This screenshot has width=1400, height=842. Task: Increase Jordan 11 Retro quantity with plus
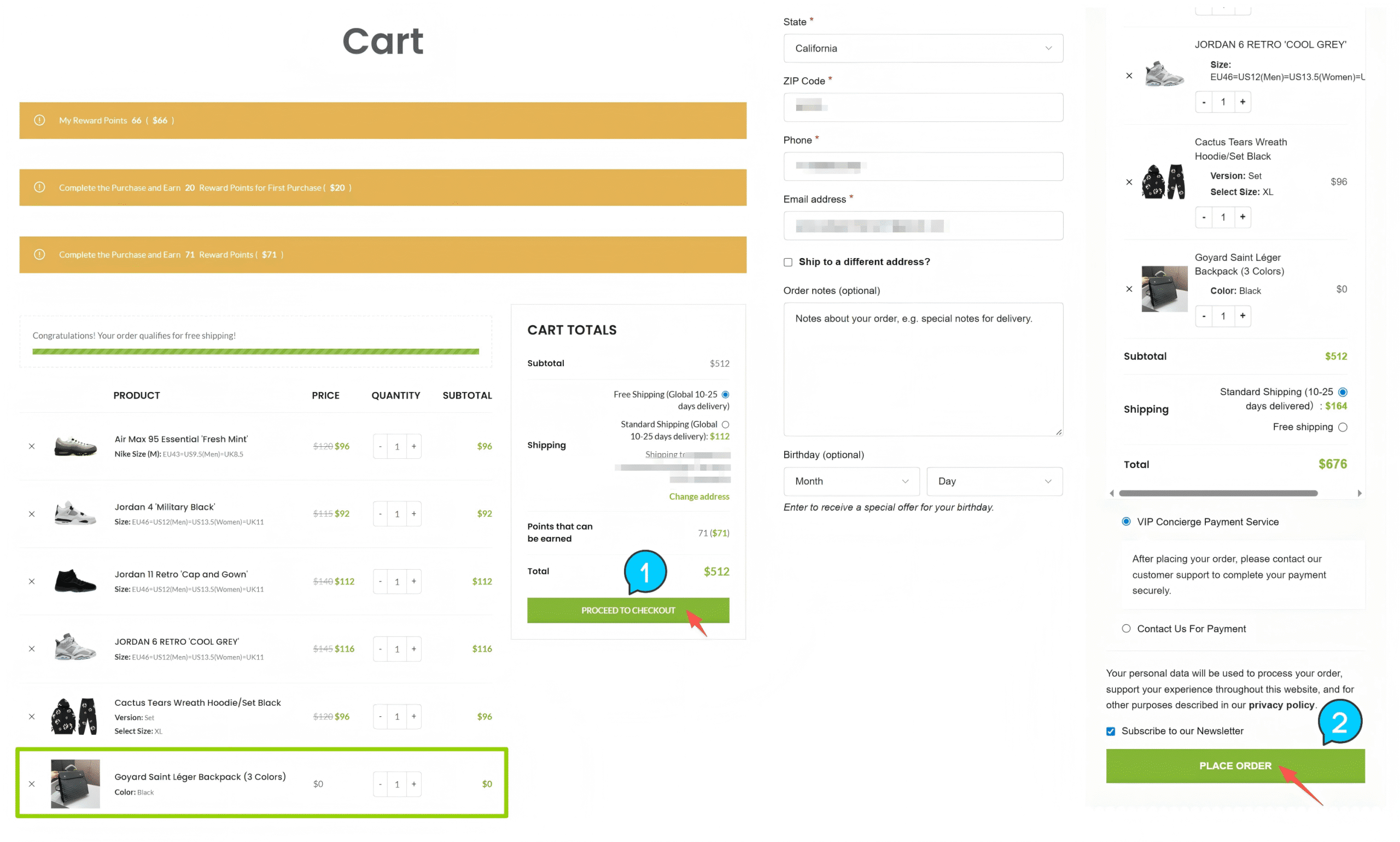[413, 581]
